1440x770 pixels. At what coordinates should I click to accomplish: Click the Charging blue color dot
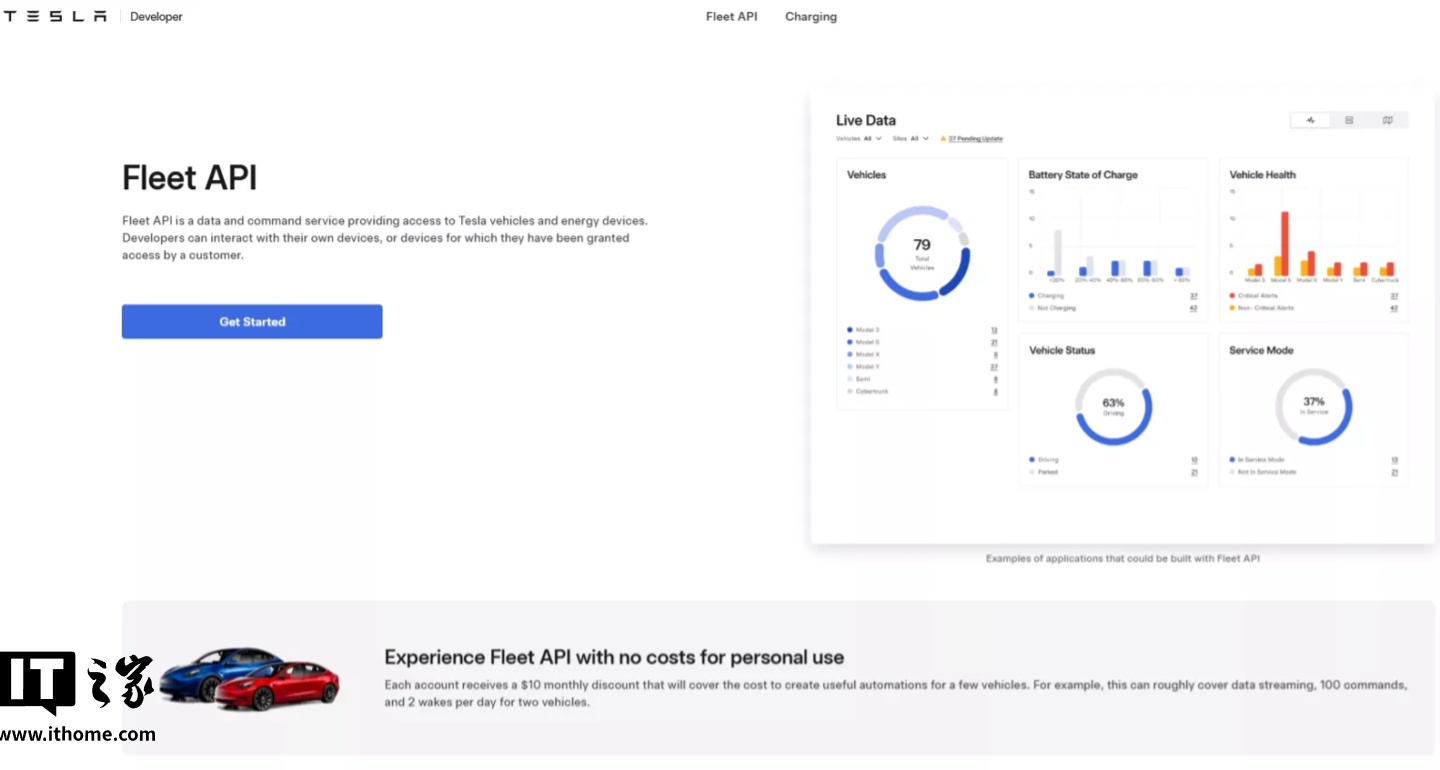[x=1031, y=296]
